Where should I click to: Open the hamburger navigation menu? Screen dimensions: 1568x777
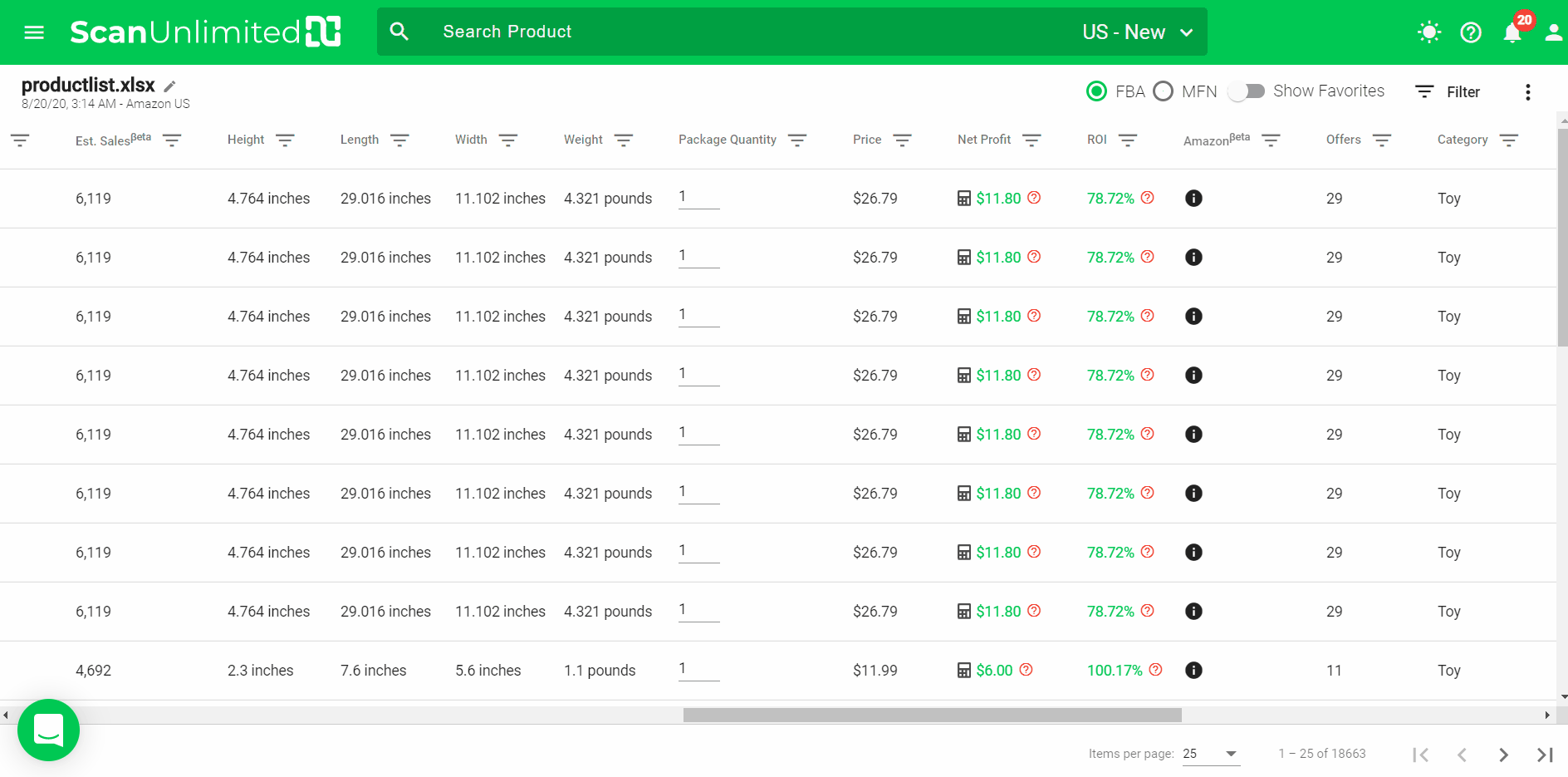[34, 32]
